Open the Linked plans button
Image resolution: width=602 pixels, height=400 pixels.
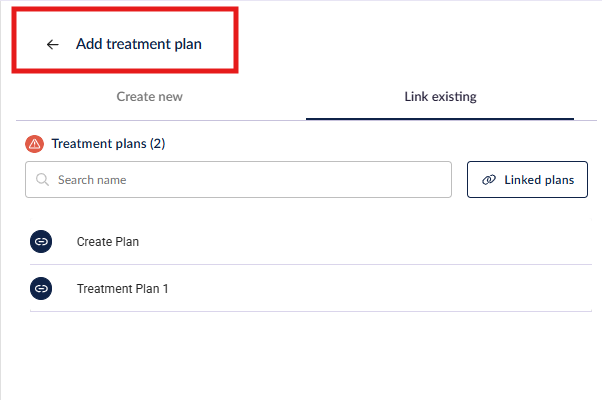(527, 180)
